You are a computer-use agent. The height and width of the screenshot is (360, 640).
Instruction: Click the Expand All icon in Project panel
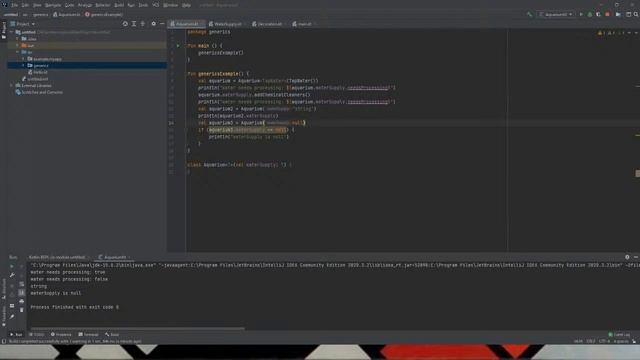134,24
